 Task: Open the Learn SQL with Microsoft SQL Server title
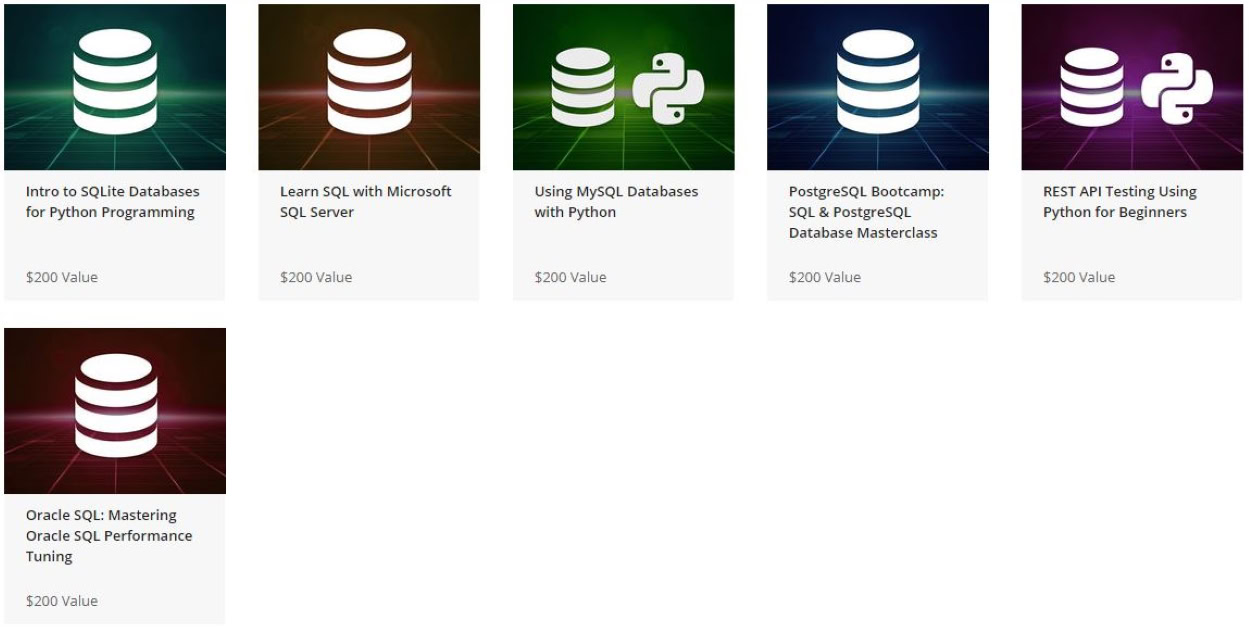(365, 202)
